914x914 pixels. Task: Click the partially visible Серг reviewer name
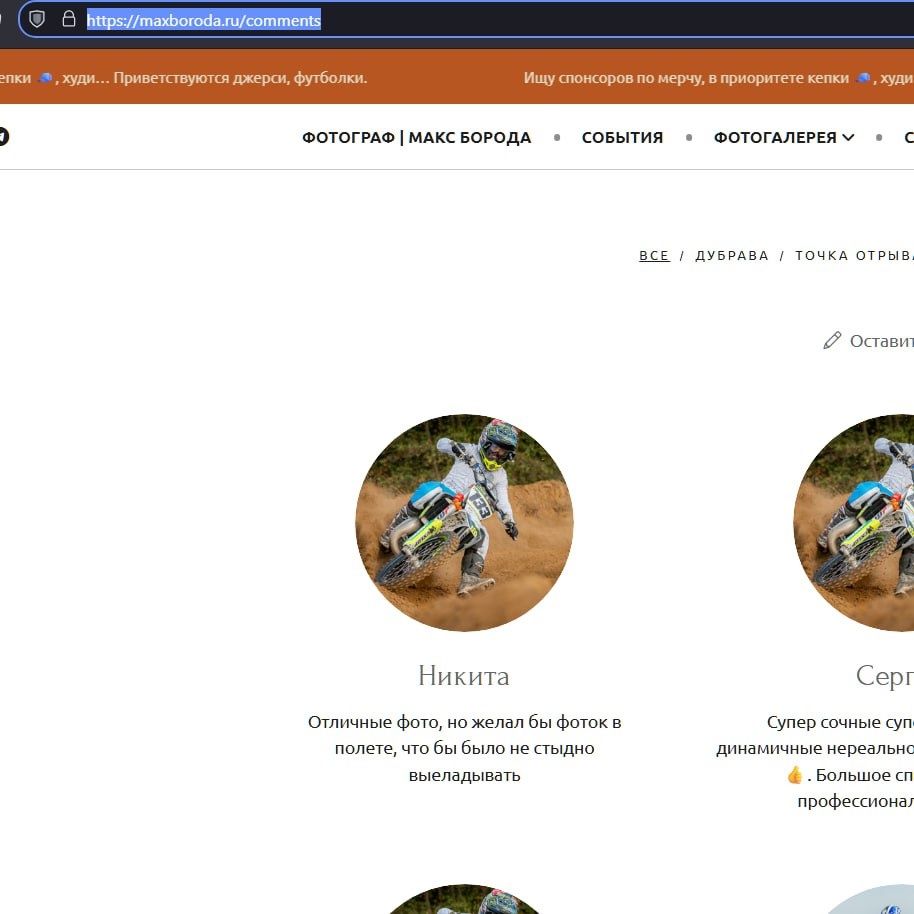pyautogui.click(x=884, y=676)
